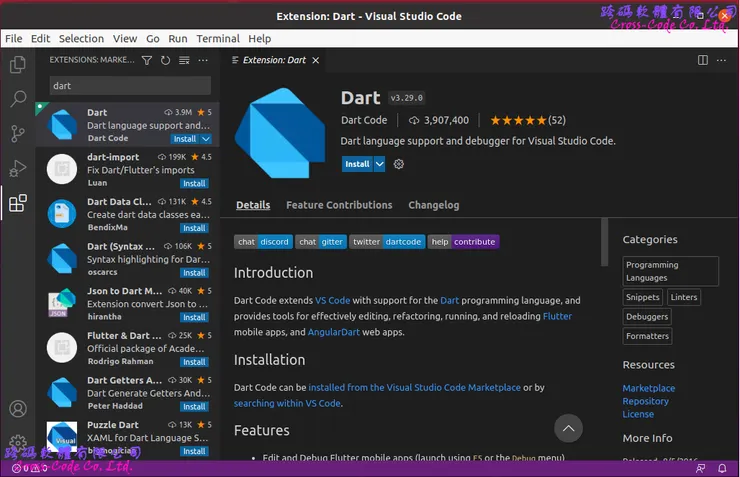This screenshot has width=740, height=477.
Task: Open the Terminal menu
Action: (x=217, y=38)
